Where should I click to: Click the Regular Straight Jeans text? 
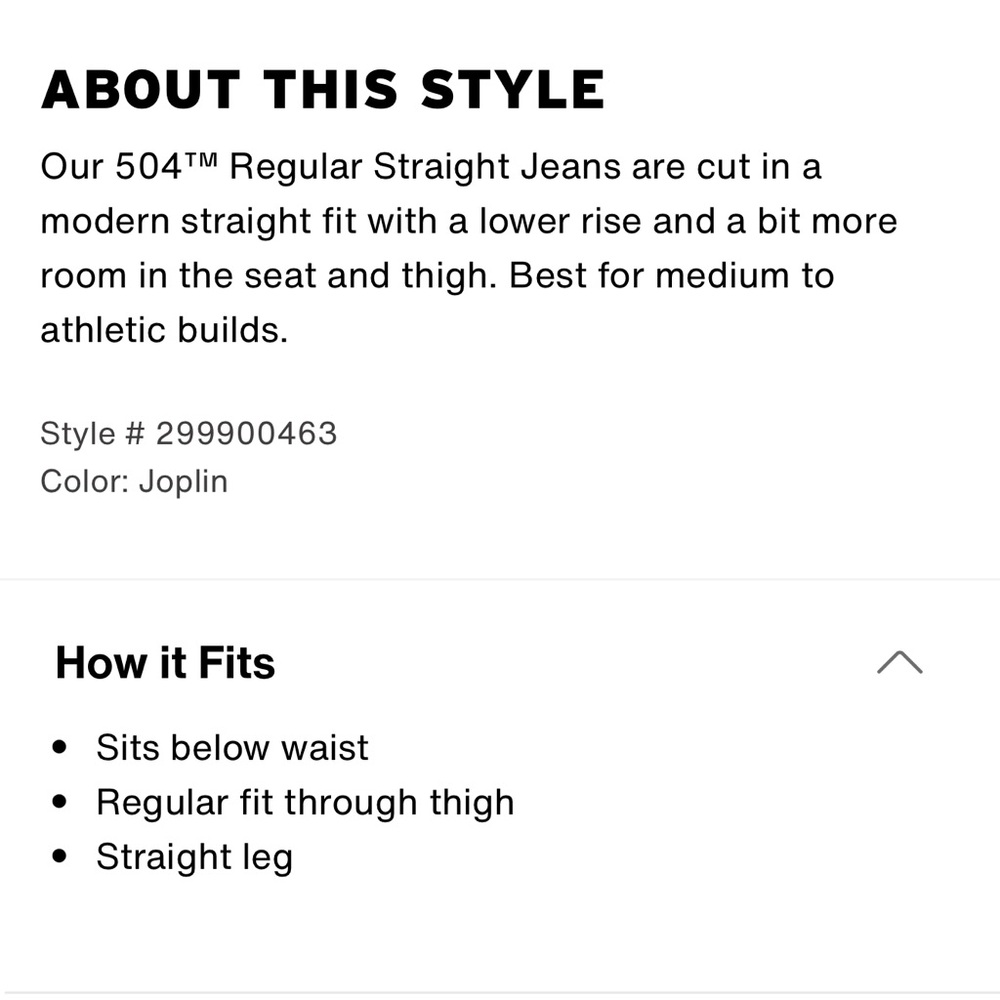pos(425,168)
